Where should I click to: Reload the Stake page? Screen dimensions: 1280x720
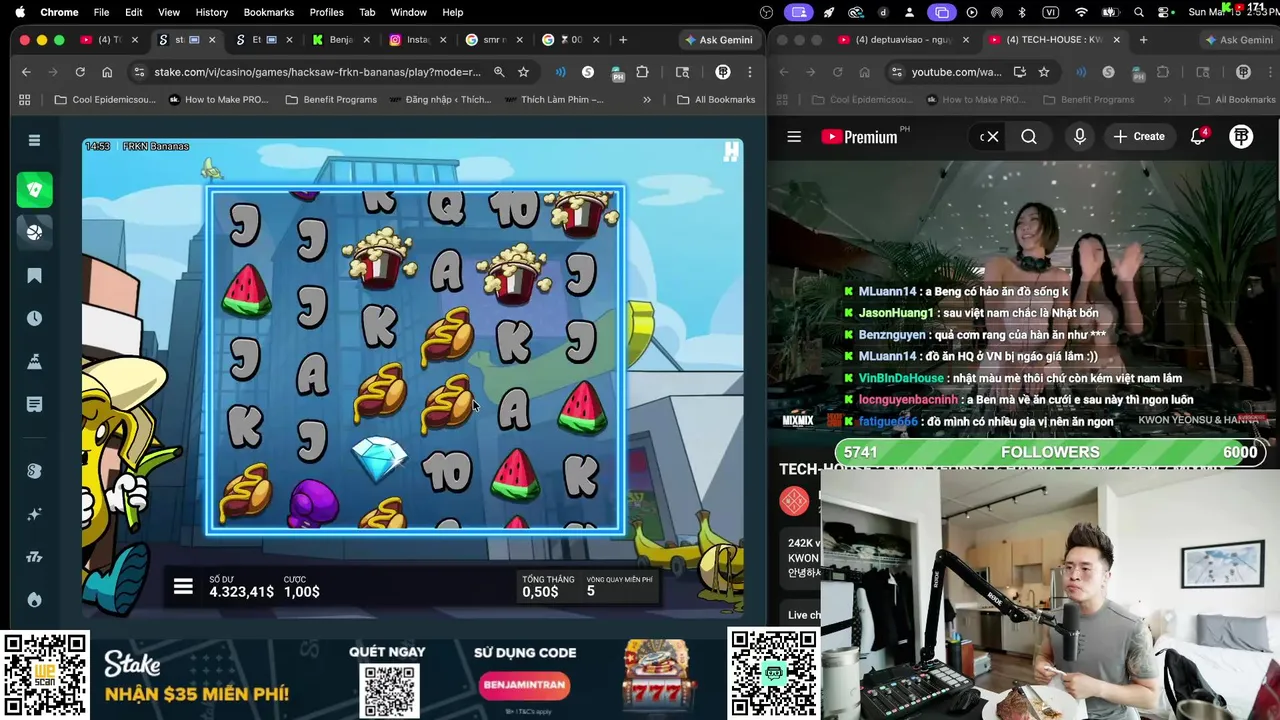pos(80,72)
